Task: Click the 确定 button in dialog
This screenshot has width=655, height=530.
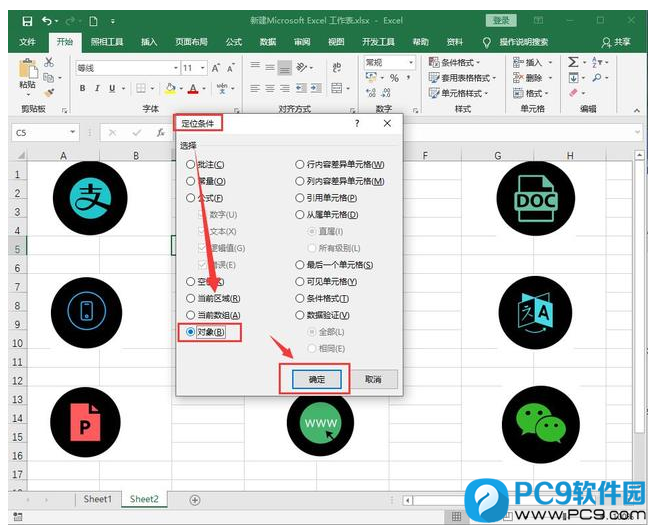Action: [317, 379]
